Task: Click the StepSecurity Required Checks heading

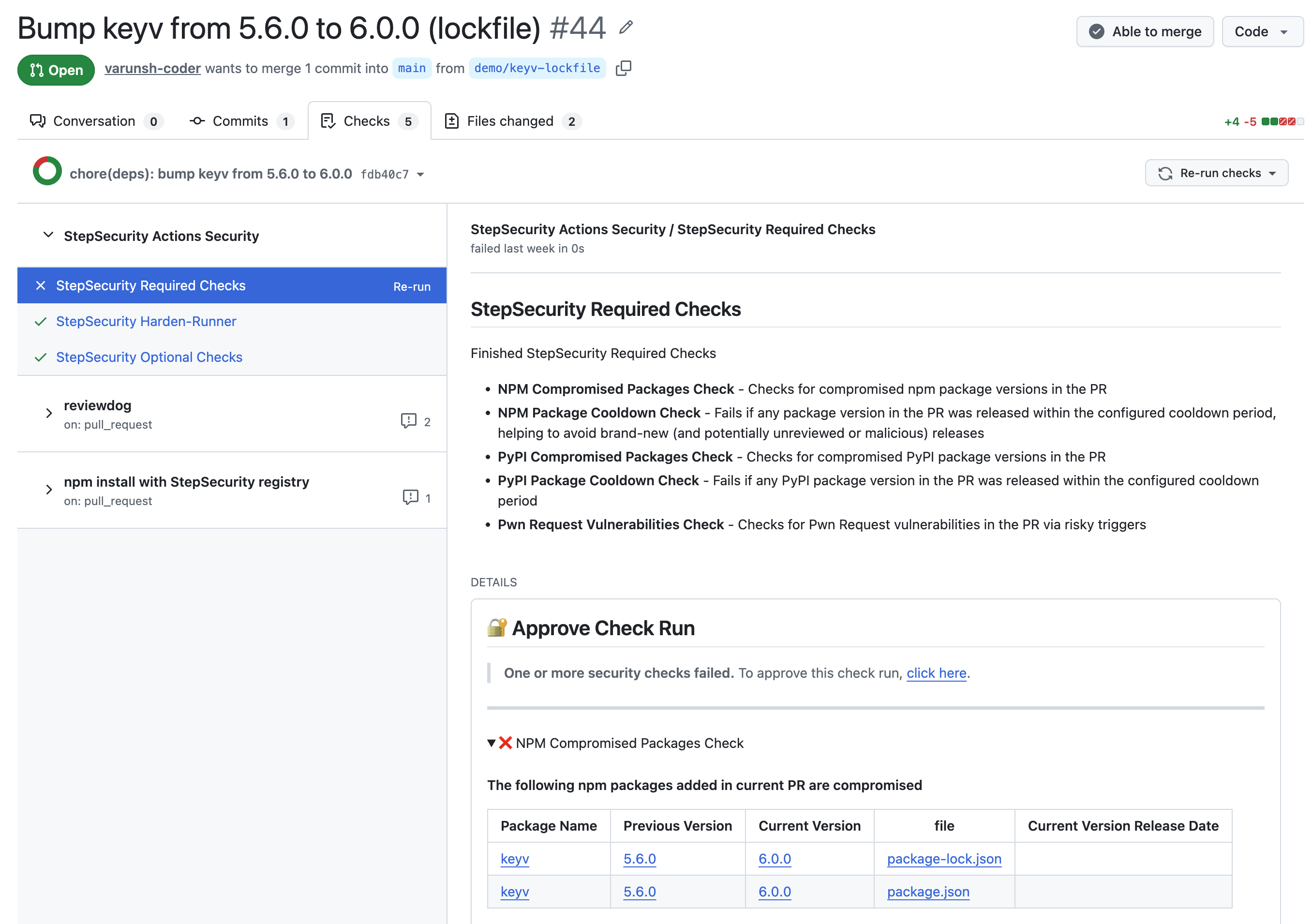Action: point(605,309)
